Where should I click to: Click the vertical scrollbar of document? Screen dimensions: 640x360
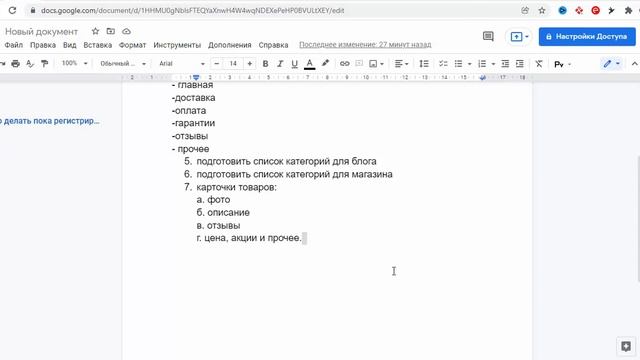638,218
